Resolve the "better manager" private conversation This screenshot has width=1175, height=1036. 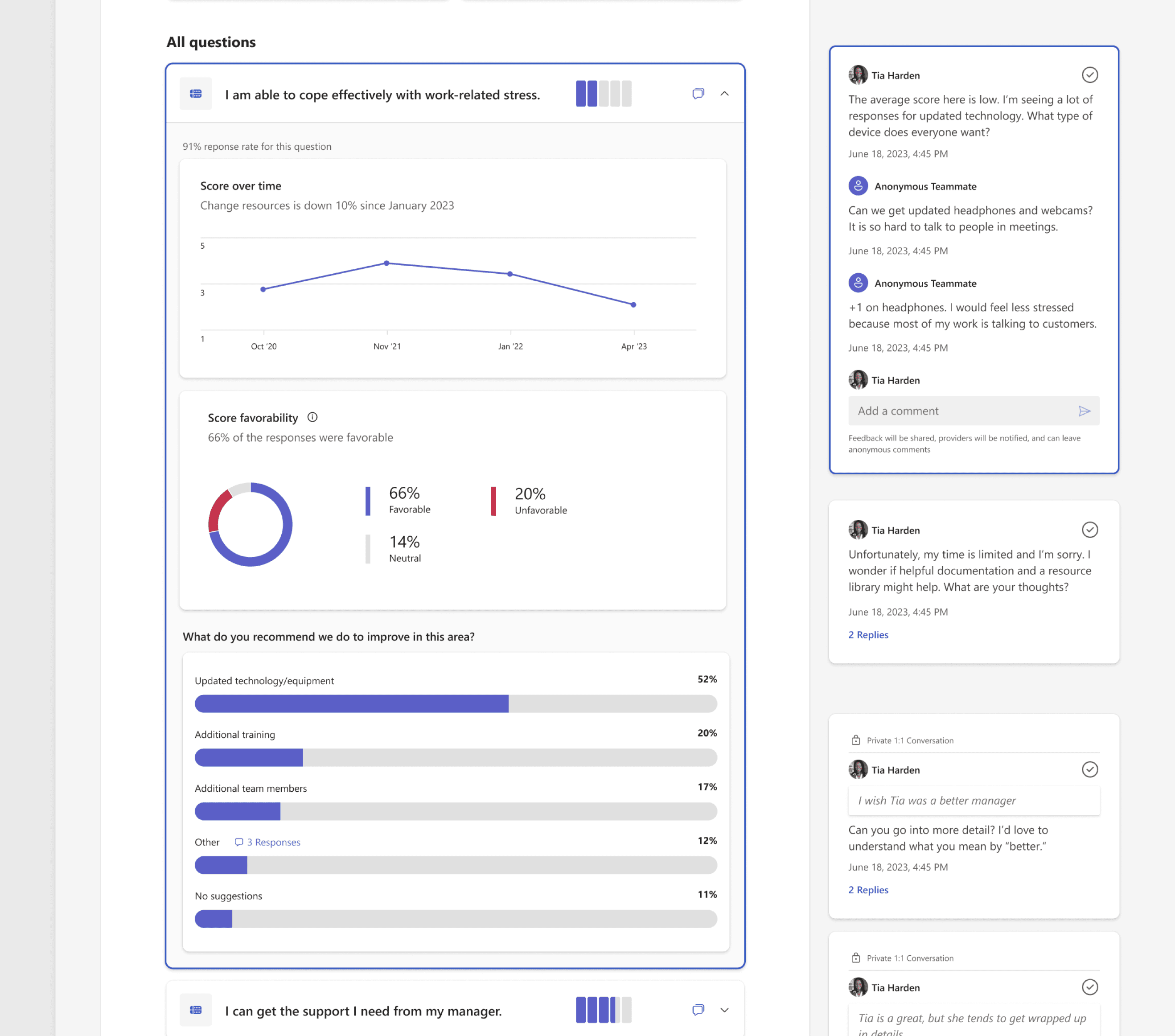pos(1089,770)
